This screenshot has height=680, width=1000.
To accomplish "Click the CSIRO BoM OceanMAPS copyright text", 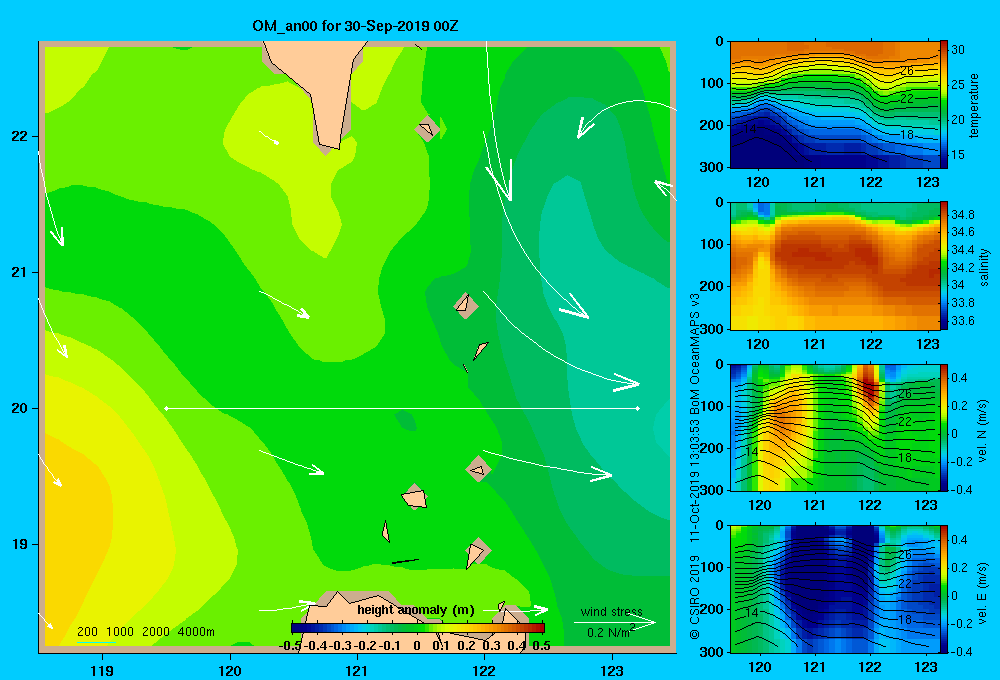I will [695, 466].
